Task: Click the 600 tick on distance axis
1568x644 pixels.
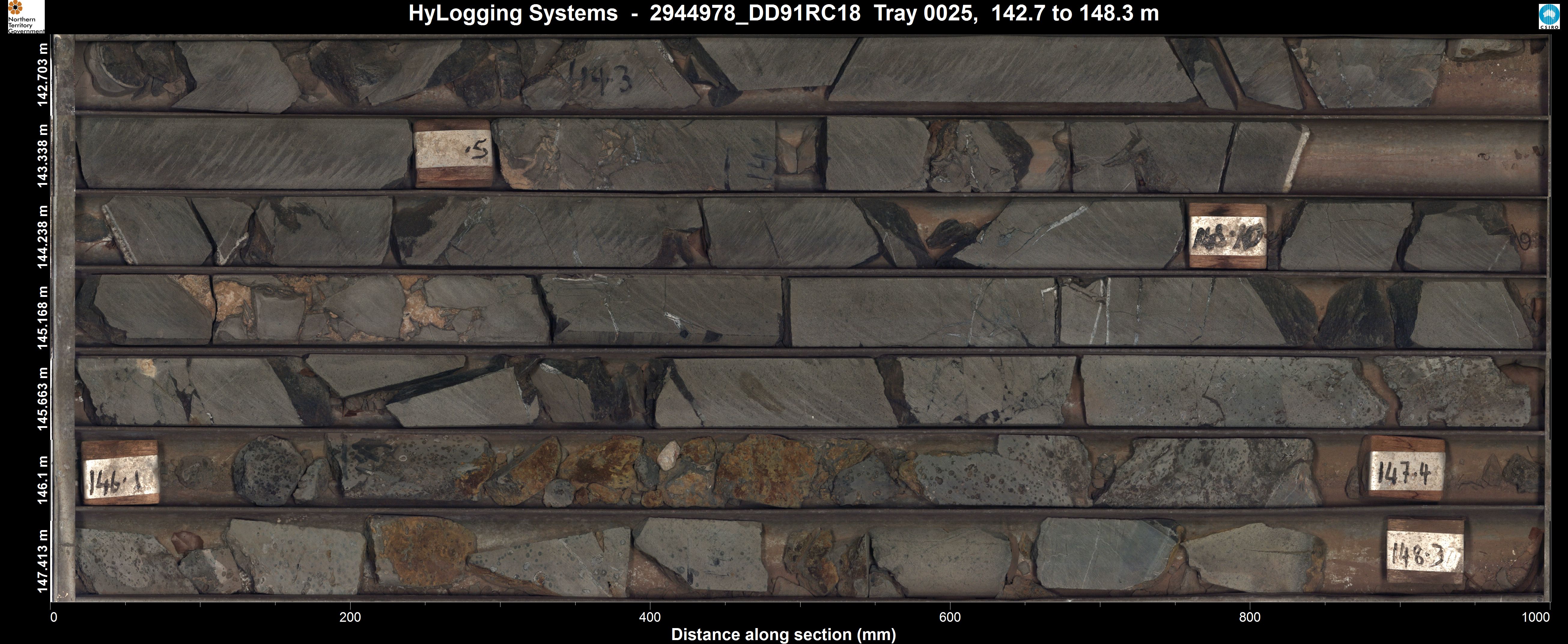Action: (950, 617)
